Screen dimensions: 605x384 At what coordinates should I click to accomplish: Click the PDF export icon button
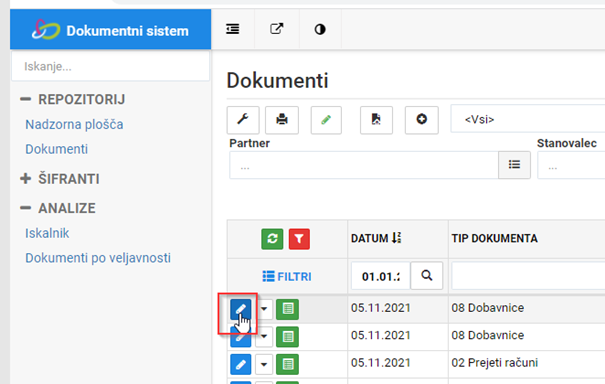coord(376,120)
